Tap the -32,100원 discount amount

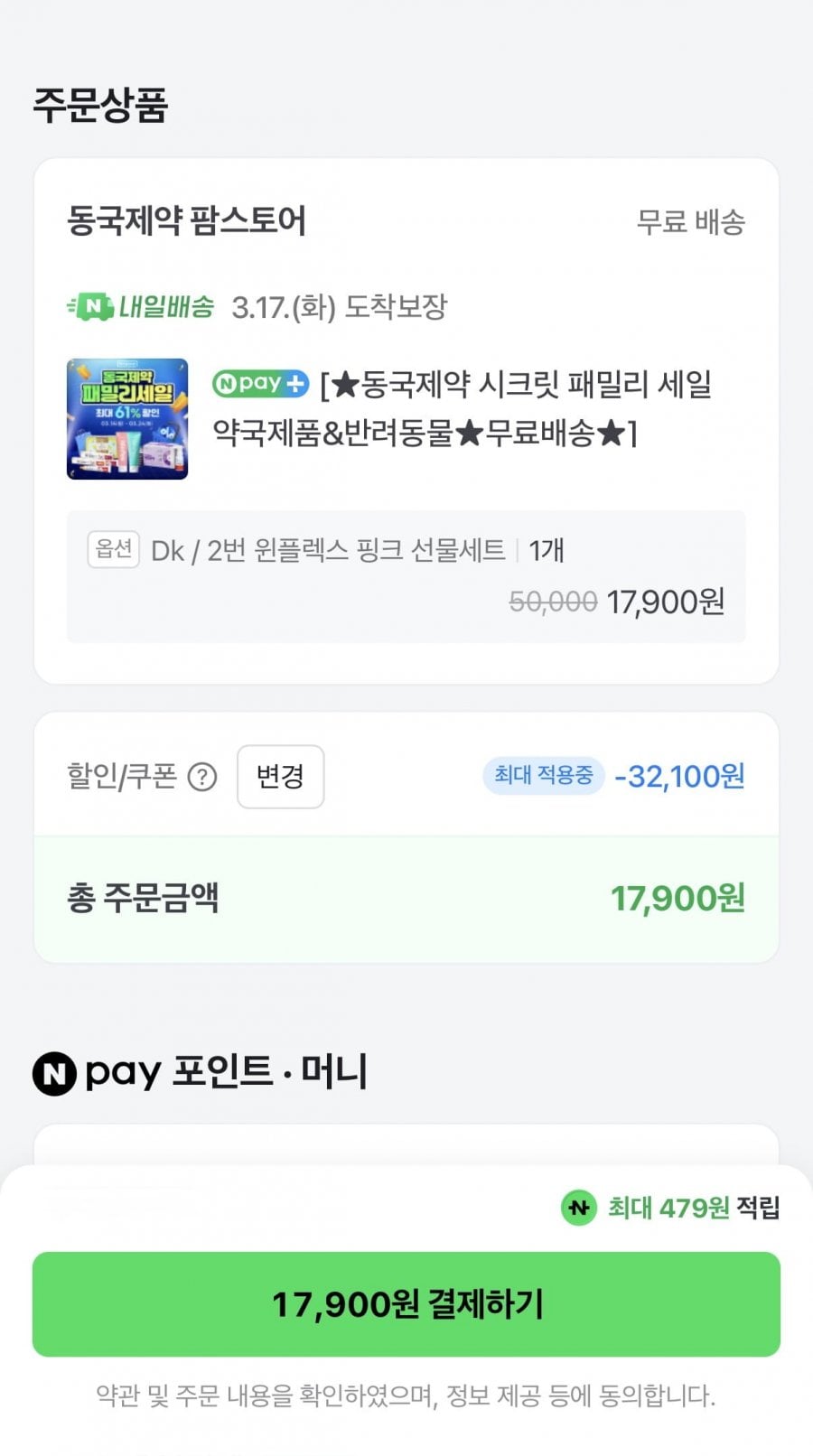(x=679, y=776)
